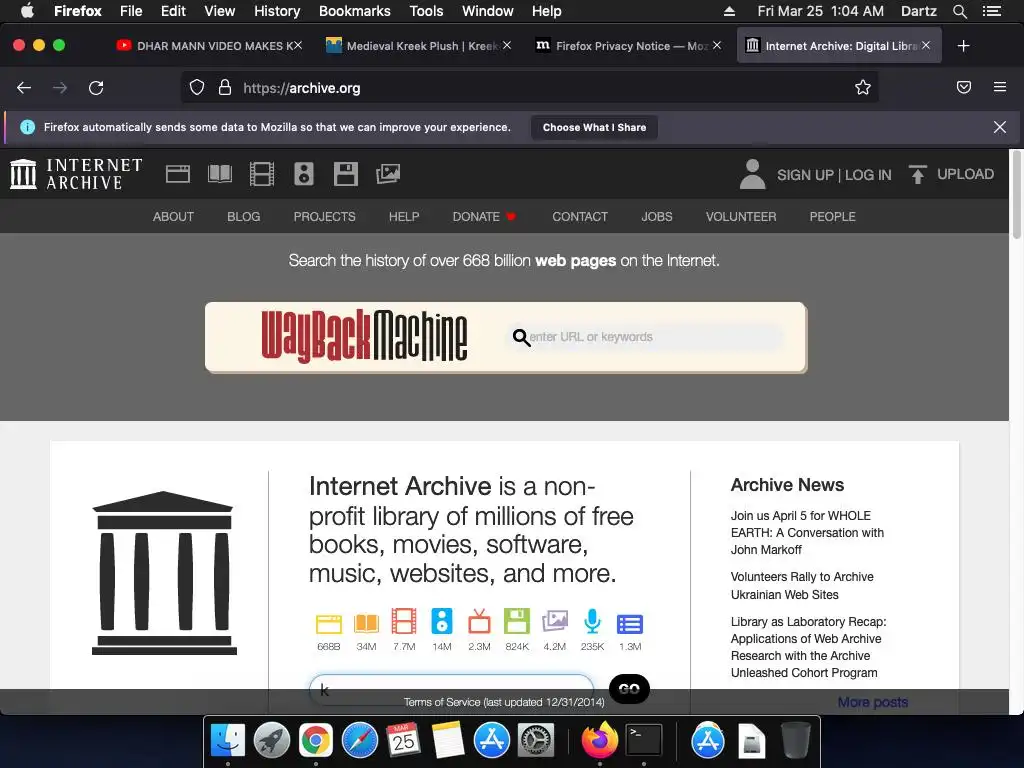Open the Bookmarks menu in menu bar
Viewport: 1024px width, 768px height.
click(355, 11)
